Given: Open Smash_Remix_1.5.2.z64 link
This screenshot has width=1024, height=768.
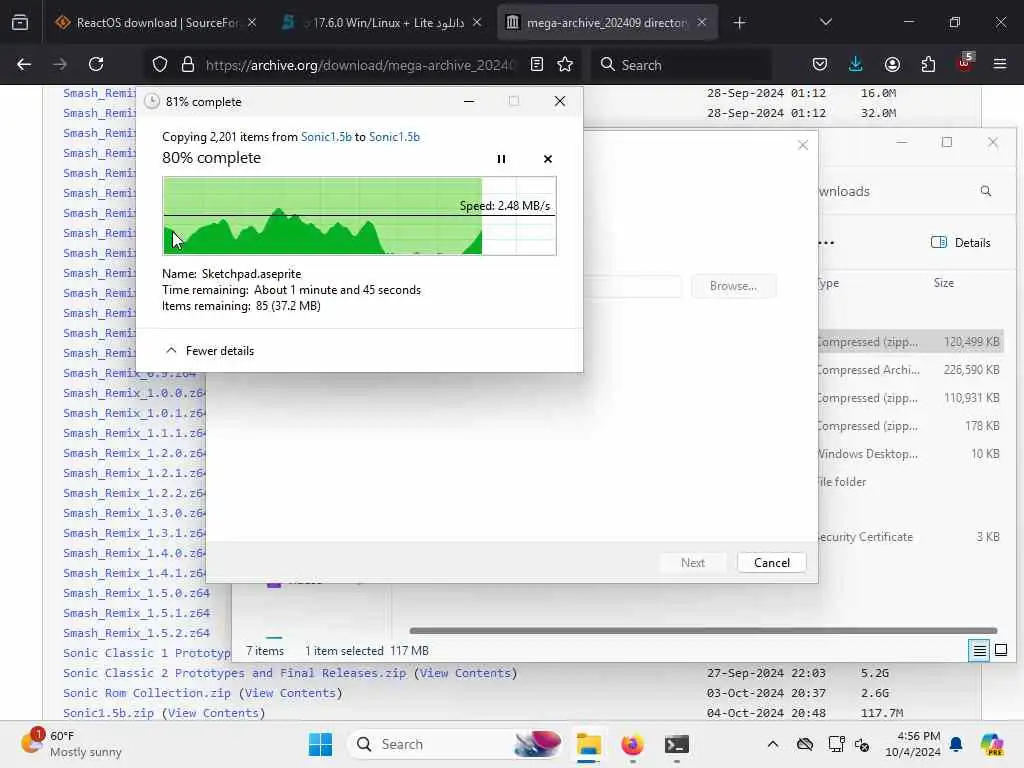Looking at the screenshot, I should [x=136, y=633].
